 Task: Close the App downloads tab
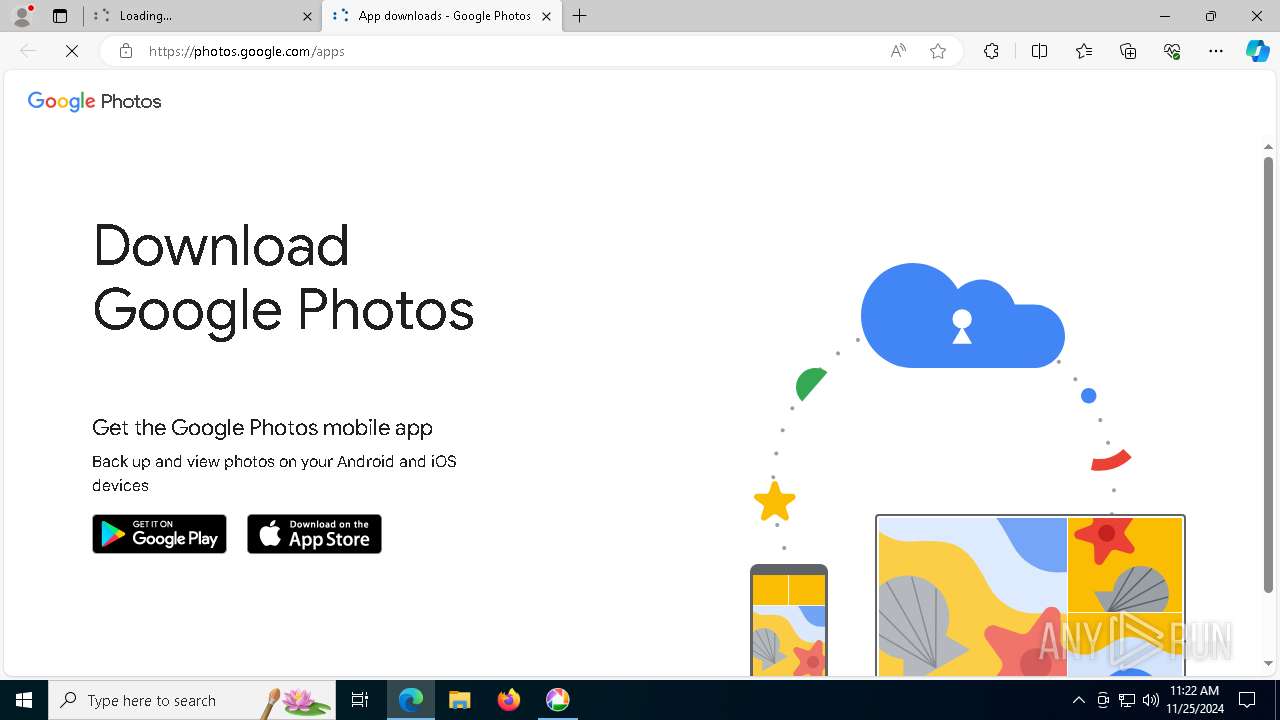pos(546,16)
